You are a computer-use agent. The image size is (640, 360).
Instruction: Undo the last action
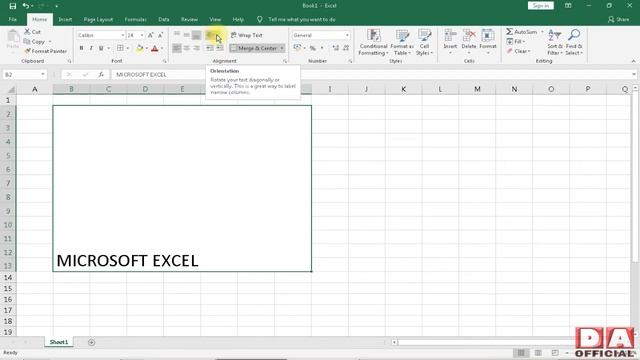[x=26, y=6]
